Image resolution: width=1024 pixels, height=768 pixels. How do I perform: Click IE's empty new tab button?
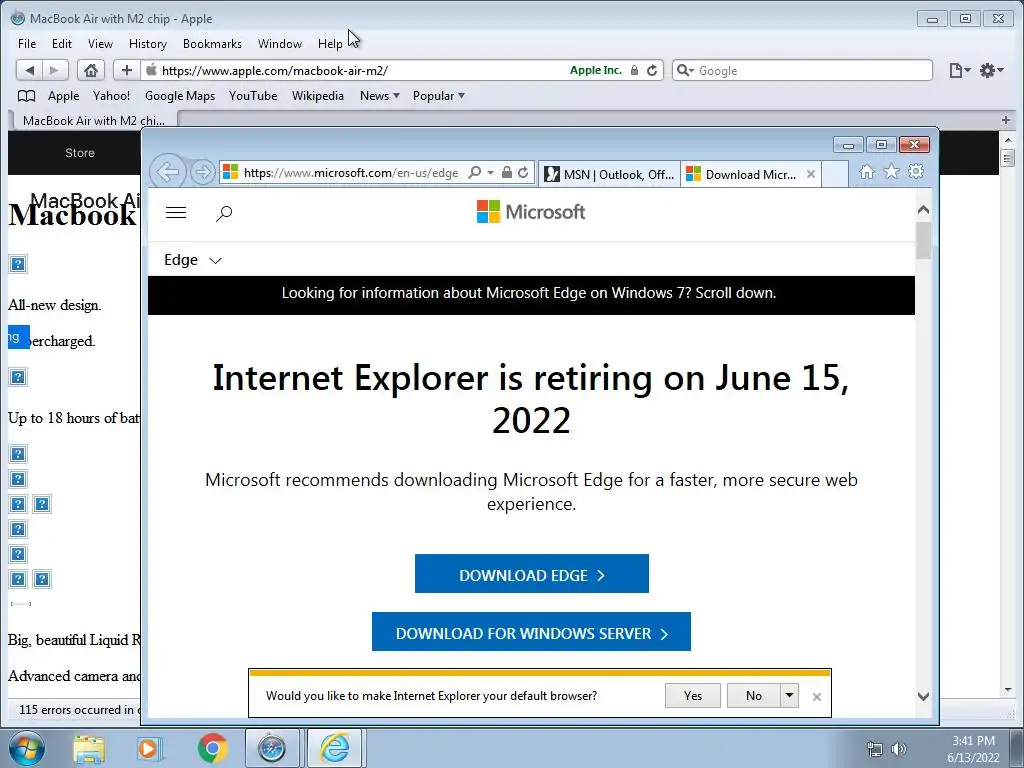(x=835, y=174)
